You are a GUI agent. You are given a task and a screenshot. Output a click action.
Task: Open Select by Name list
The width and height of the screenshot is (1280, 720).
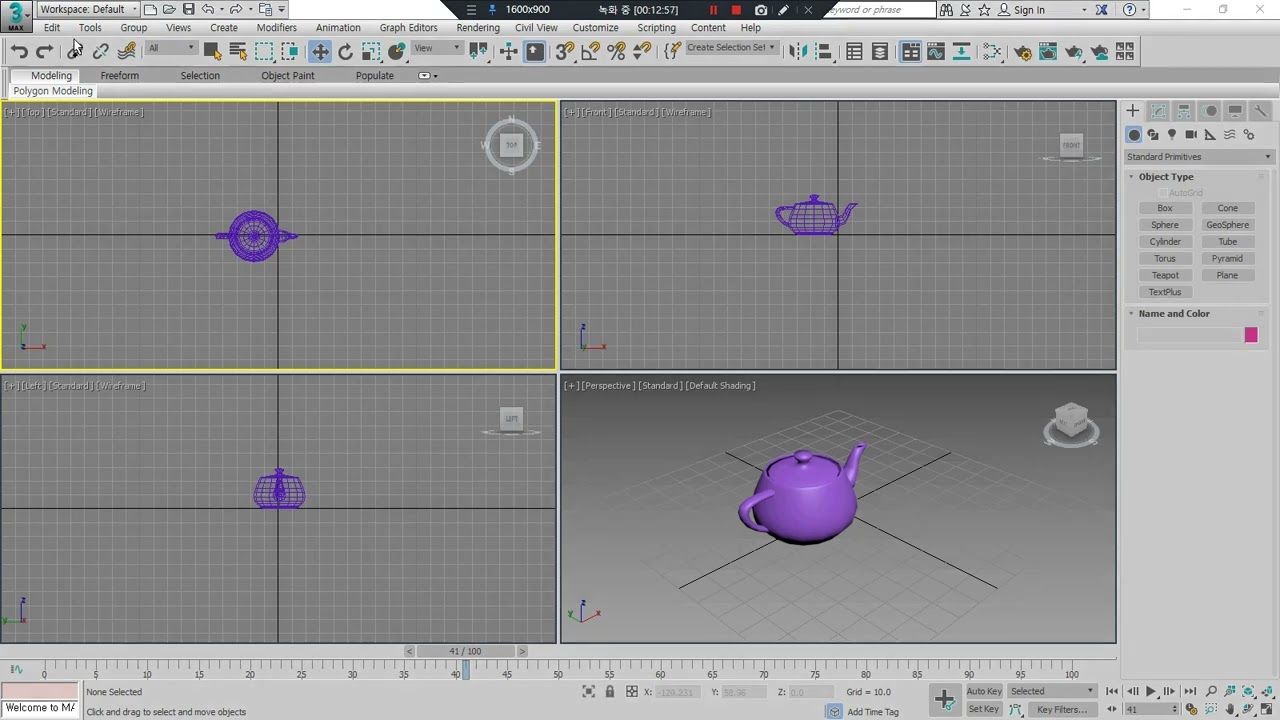238,51
